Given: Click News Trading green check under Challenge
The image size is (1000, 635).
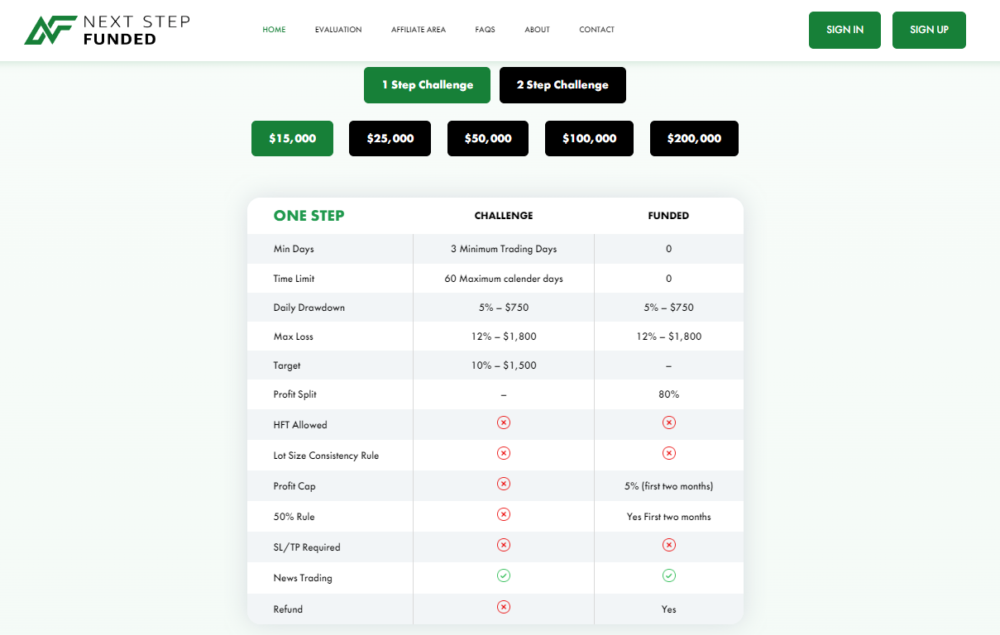Looking at the screenshot, I should coord(503,576).
